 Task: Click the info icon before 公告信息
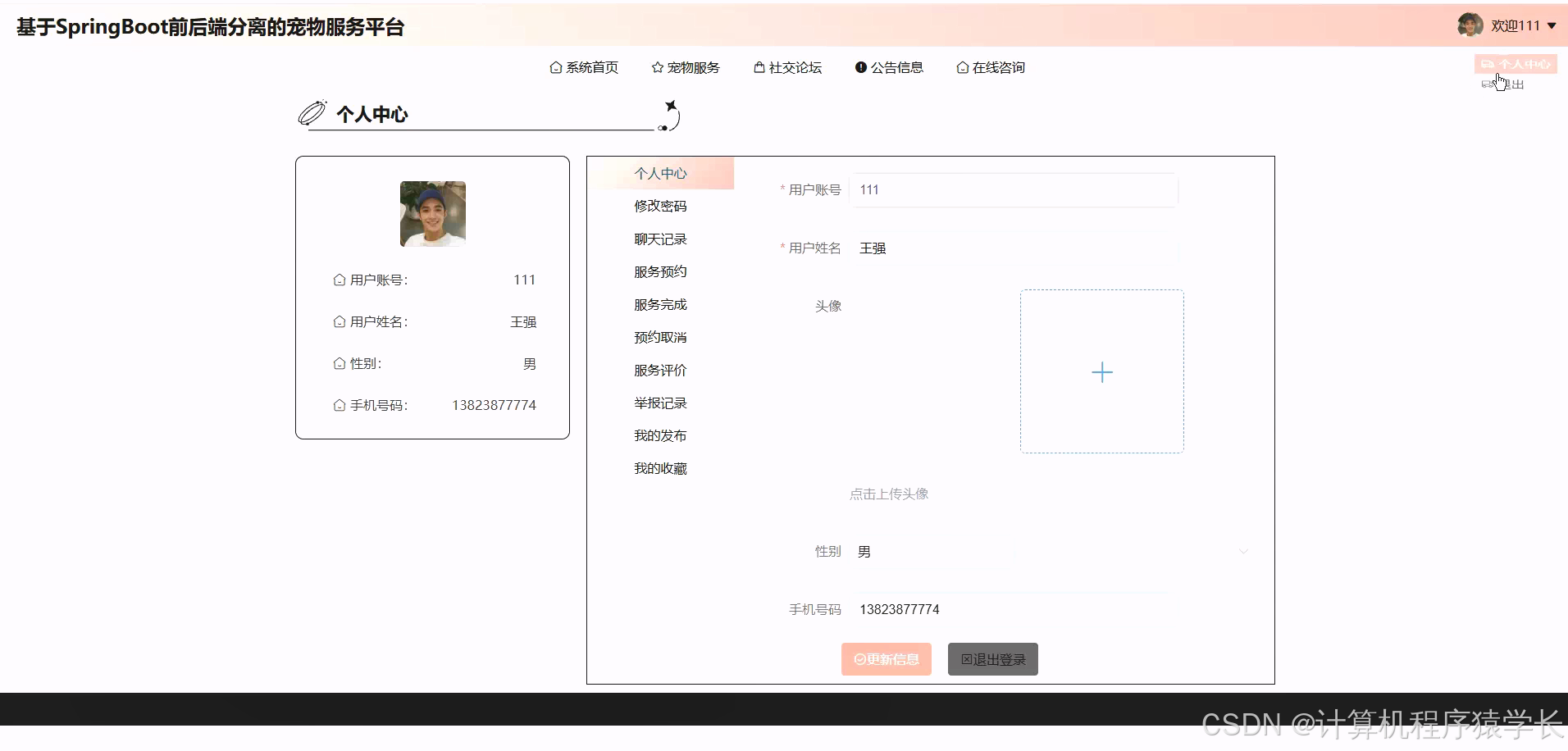pyautogui.click(x=860, y=67)
